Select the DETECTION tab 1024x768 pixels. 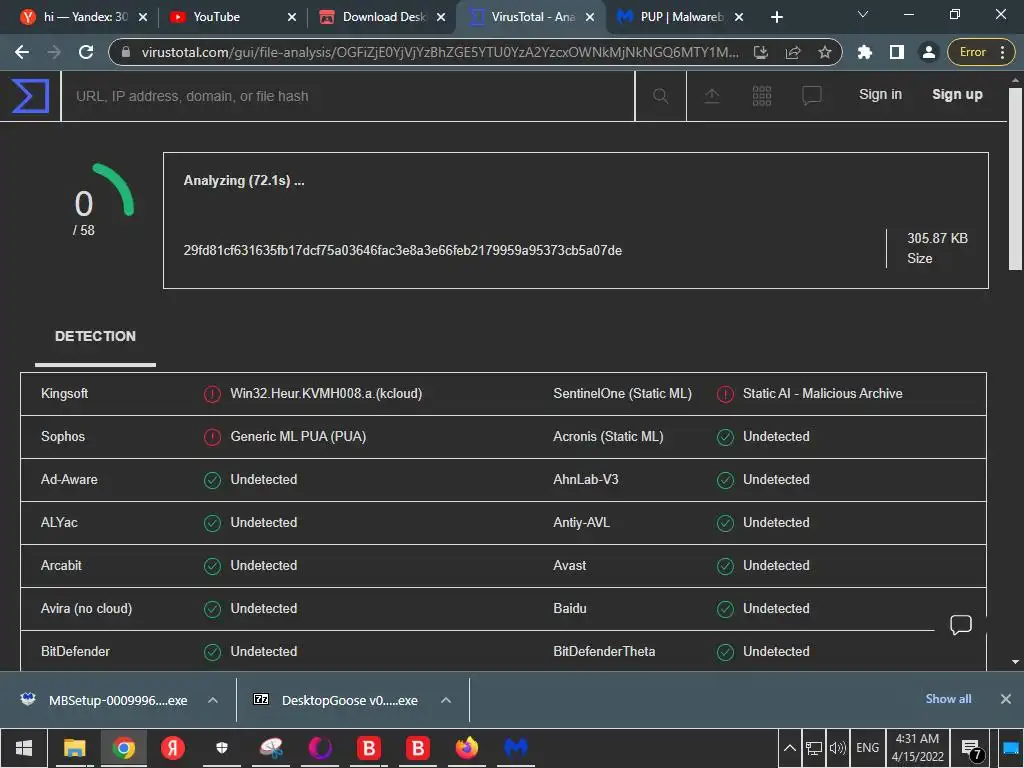pos(95,336)
